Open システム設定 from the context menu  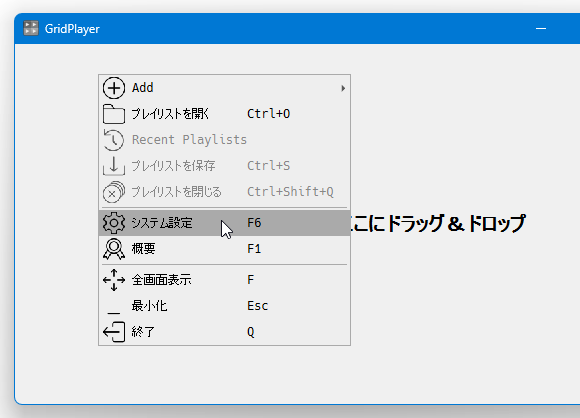[225, 223]
